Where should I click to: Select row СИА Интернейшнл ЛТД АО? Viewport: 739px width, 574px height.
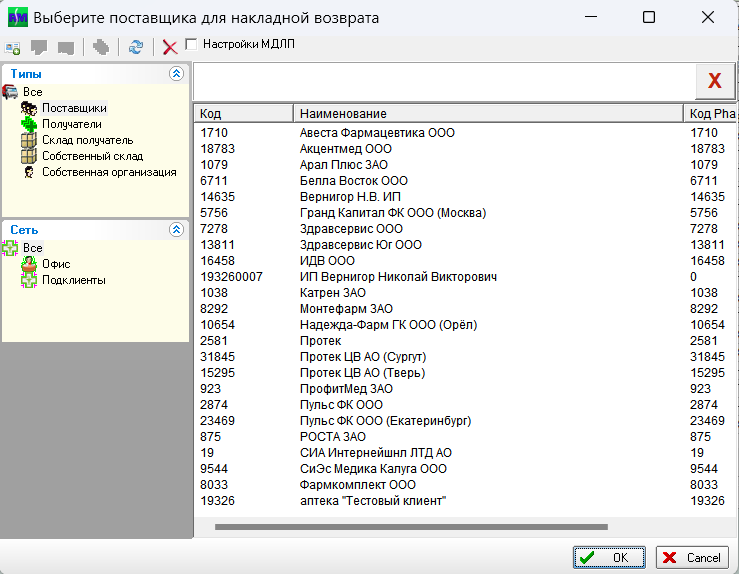(x=464, y=453)
